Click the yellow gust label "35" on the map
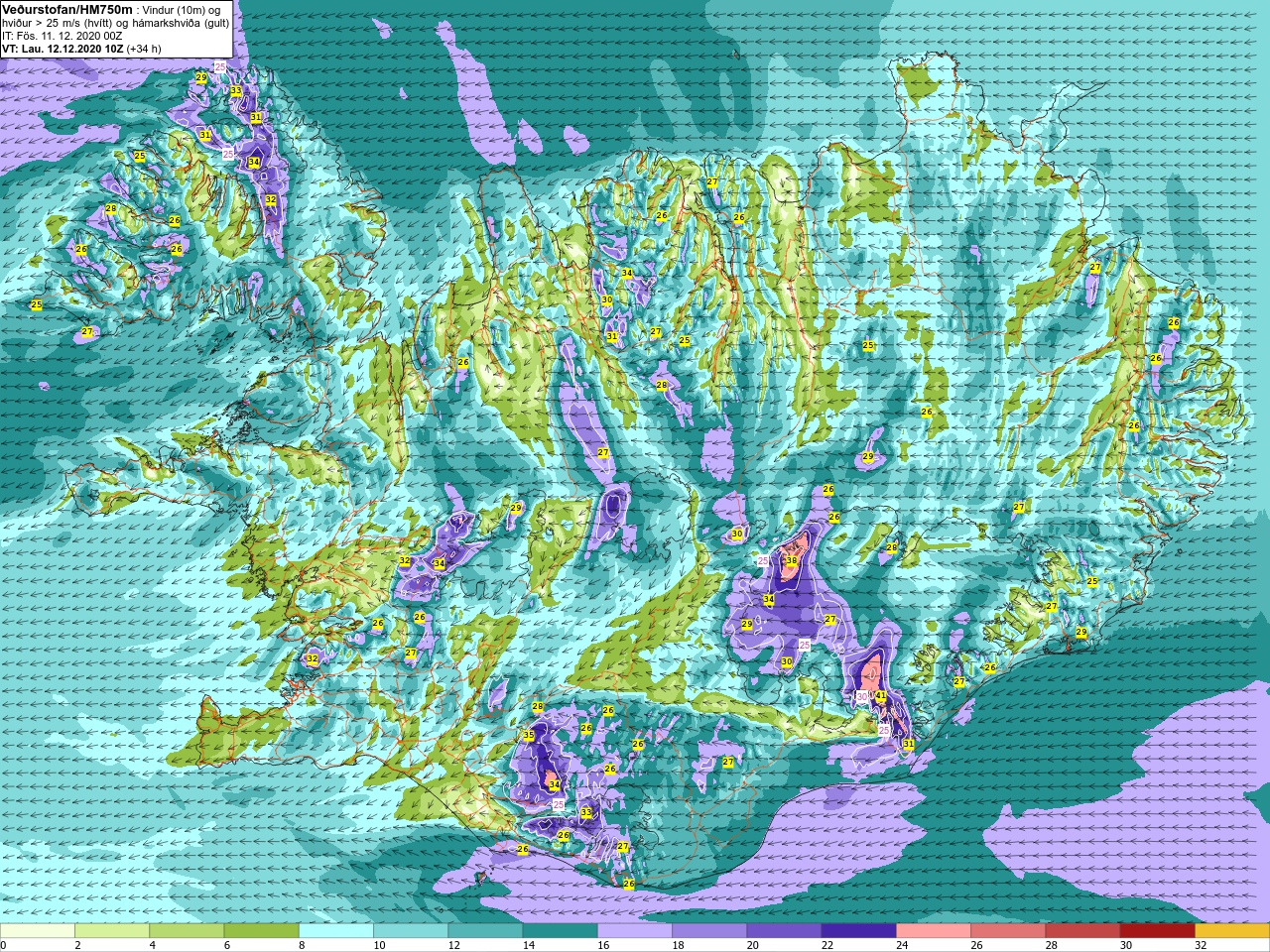The image size is (1270, 952). [529, 736]
